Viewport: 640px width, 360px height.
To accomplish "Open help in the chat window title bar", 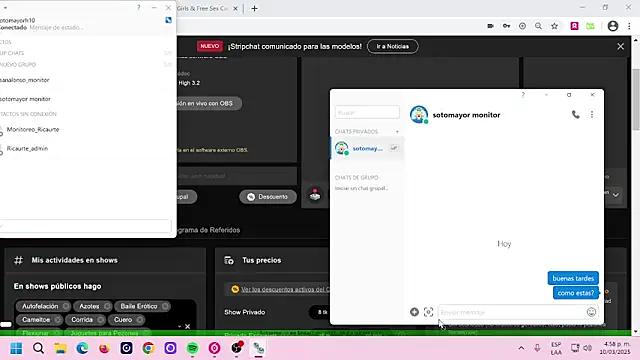I will tap(523, 95).
